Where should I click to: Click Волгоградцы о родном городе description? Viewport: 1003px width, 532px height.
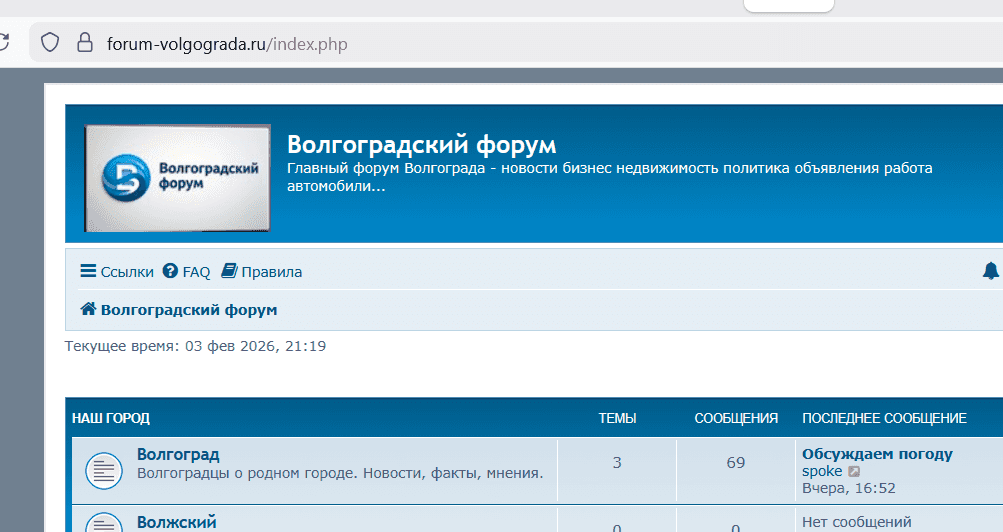click(340, 474)
